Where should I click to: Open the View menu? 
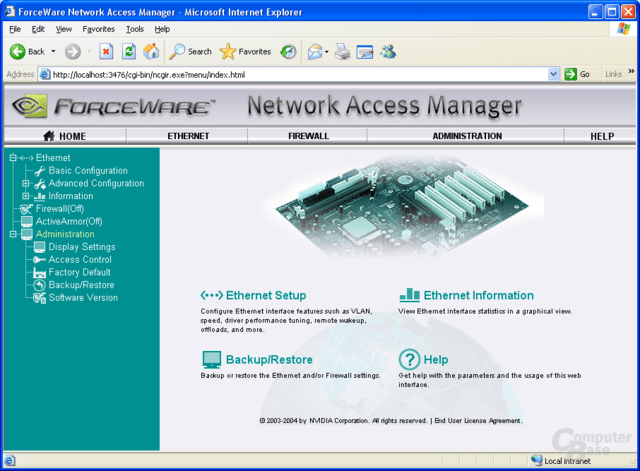(64, 29)
